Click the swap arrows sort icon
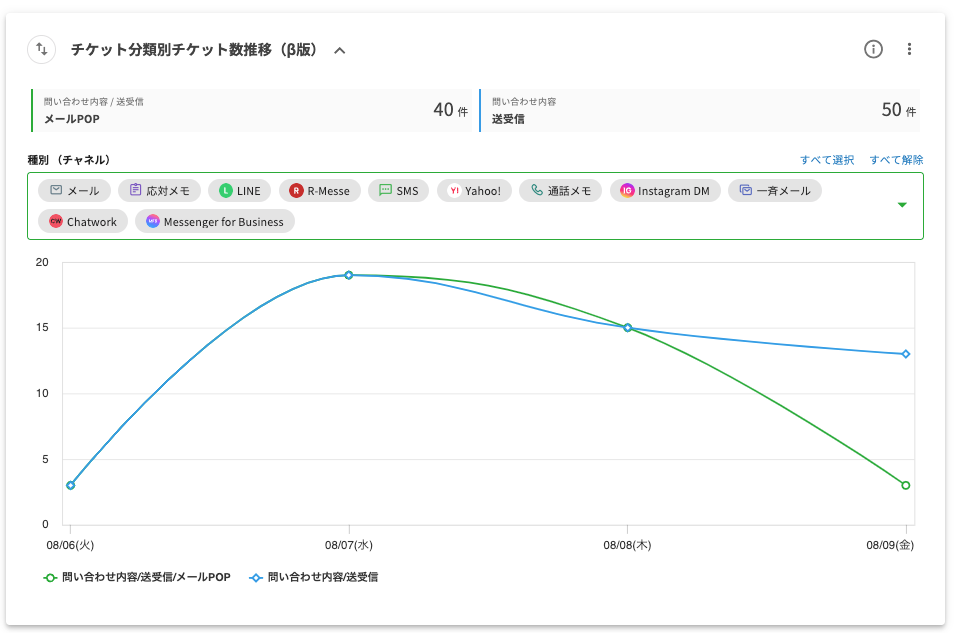This screenshot has height=633, width=955. pyautogui.click(x=41, y=49)
